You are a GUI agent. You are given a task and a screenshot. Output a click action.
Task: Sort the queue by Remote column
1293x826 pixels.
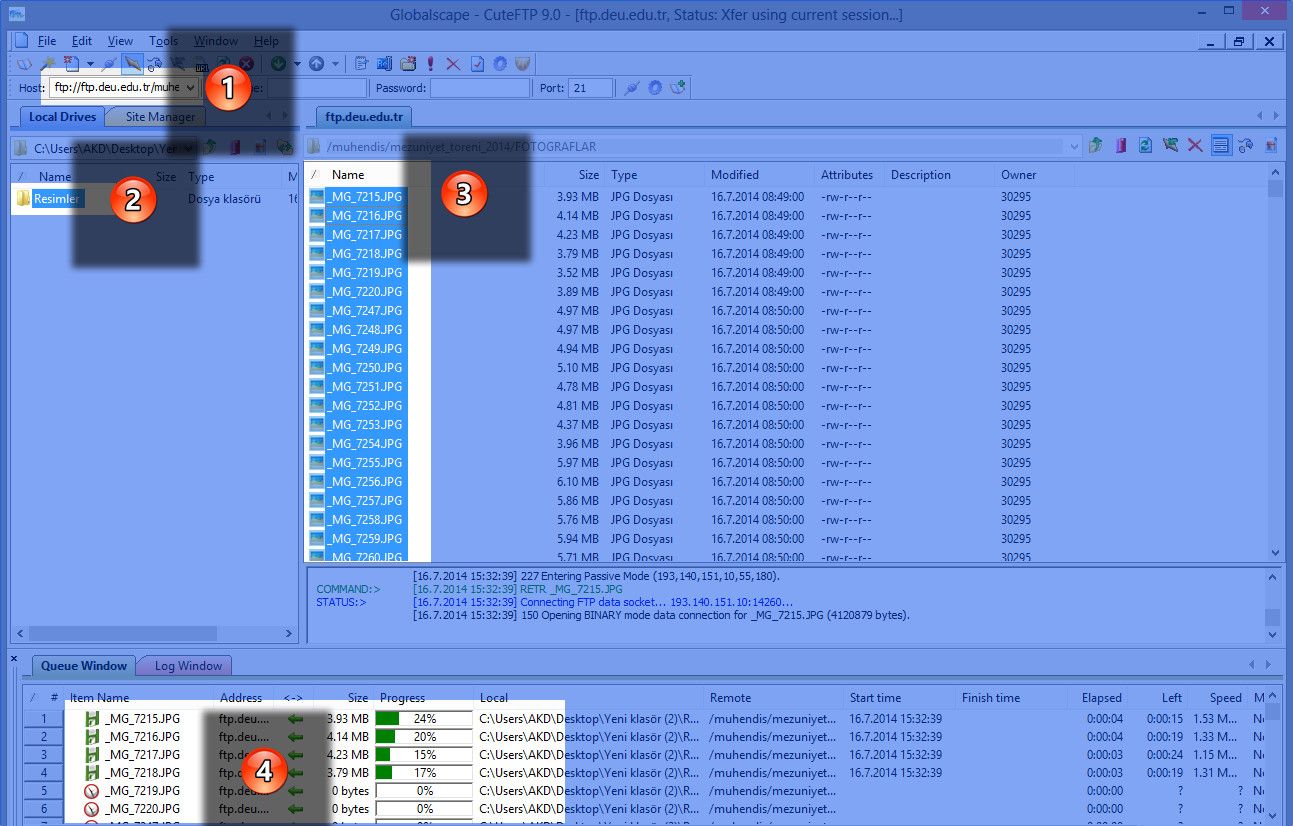772,698
